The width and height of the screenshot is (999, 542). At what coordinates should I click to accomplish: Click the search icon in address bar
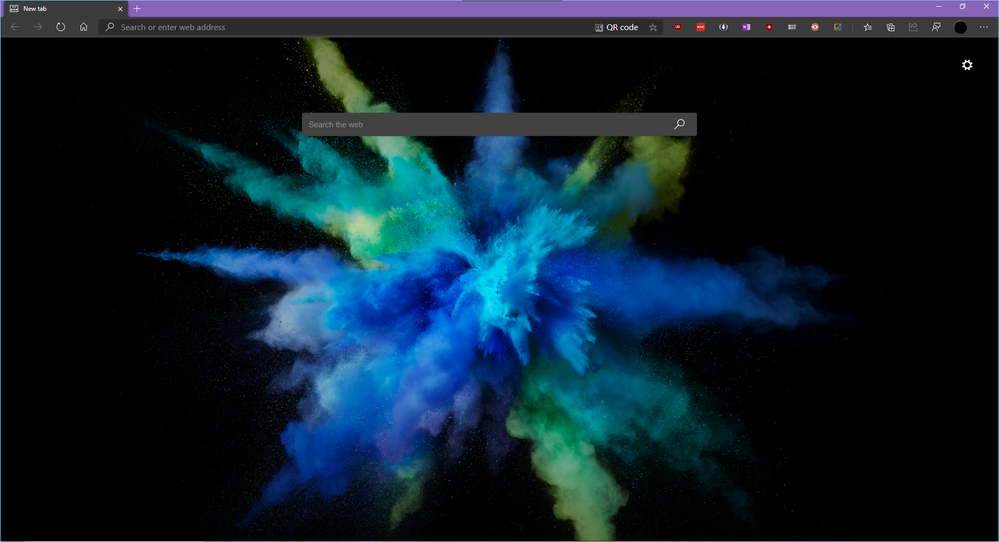110,27
